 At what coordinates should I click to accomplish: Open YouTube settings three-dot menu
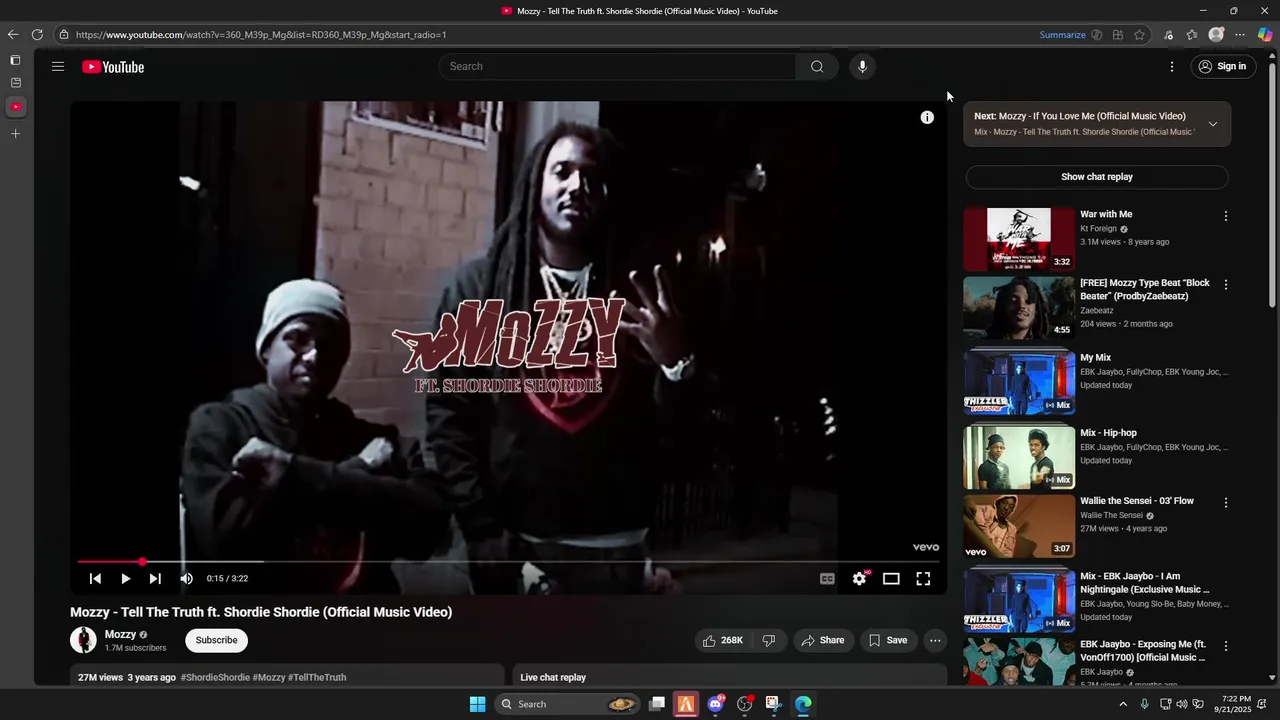coord(1172,67)
